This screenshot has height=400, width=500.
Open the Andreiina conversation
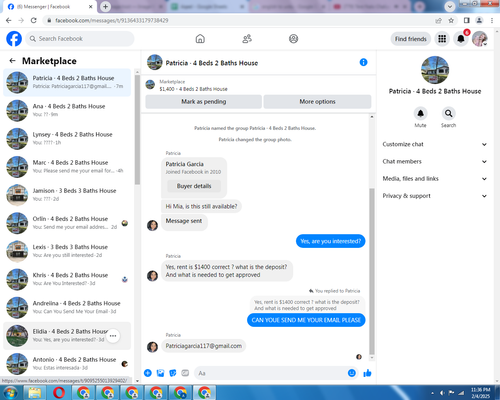point(67,307)
